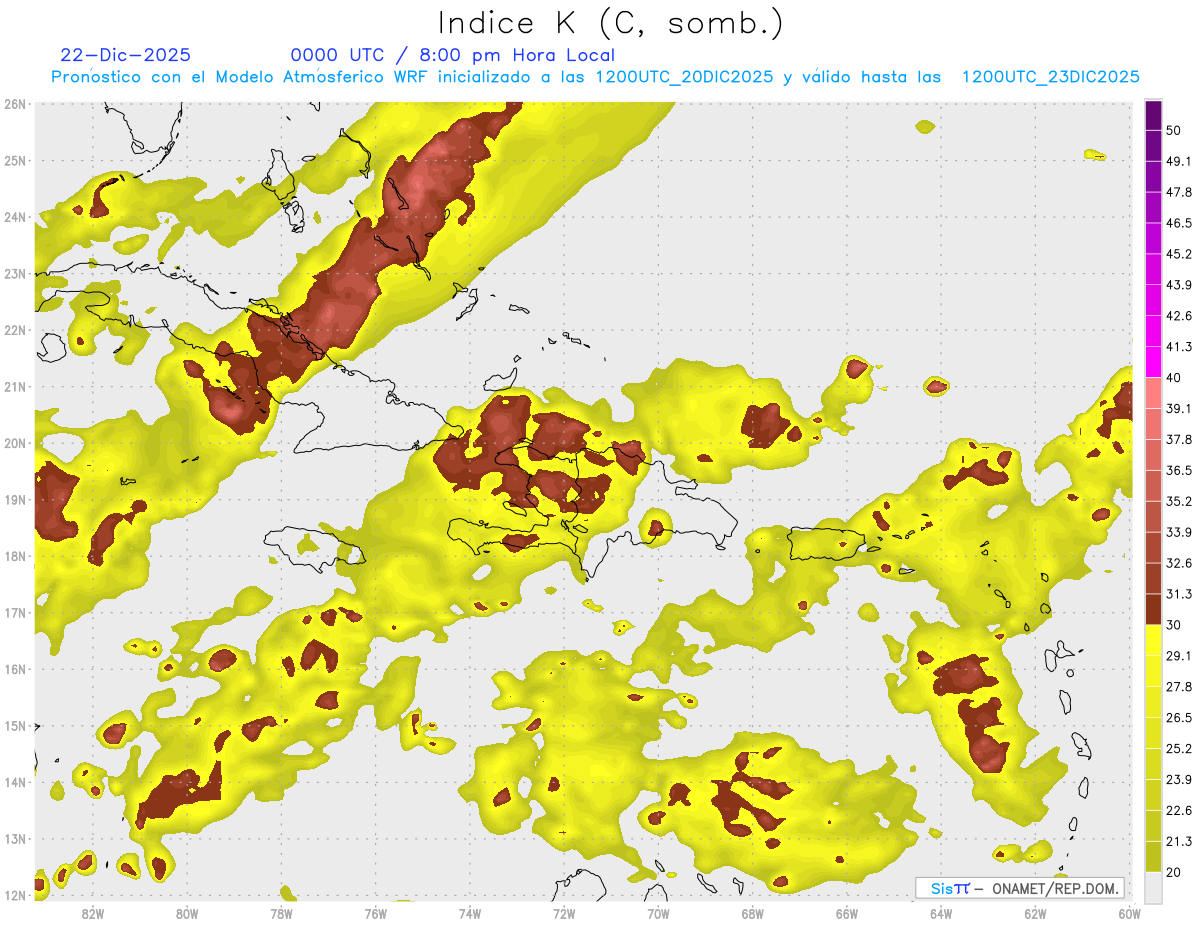Click the "70W" longitude axis label

click(658, 914)
